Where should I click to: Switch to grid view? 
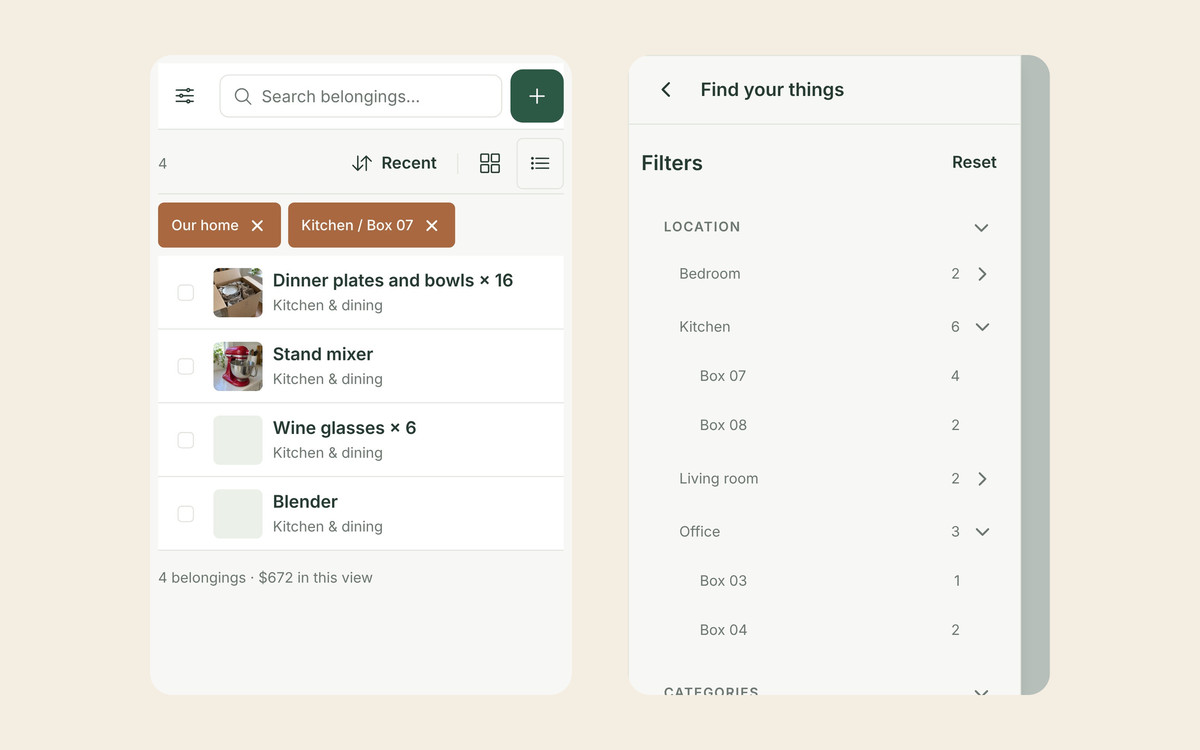490,163
